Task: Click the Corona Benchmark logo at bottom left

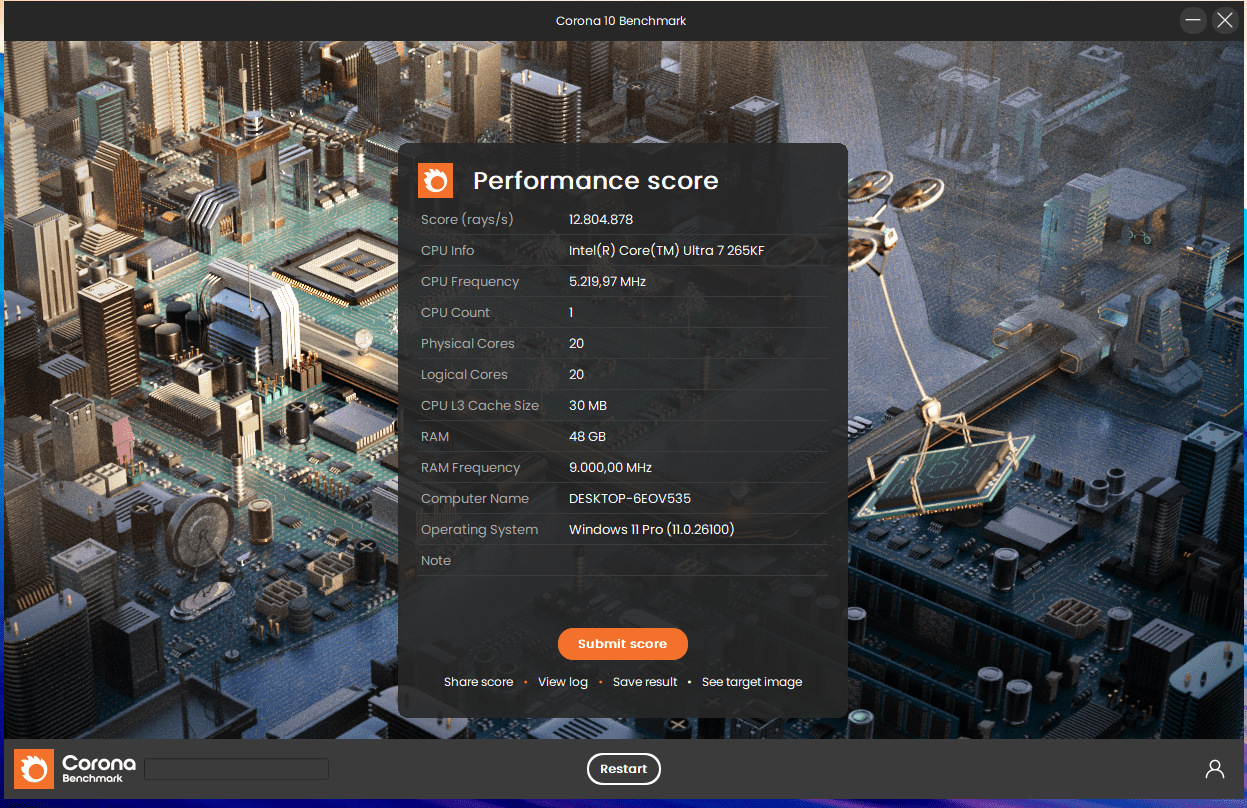Action: [x=34, y=769]
